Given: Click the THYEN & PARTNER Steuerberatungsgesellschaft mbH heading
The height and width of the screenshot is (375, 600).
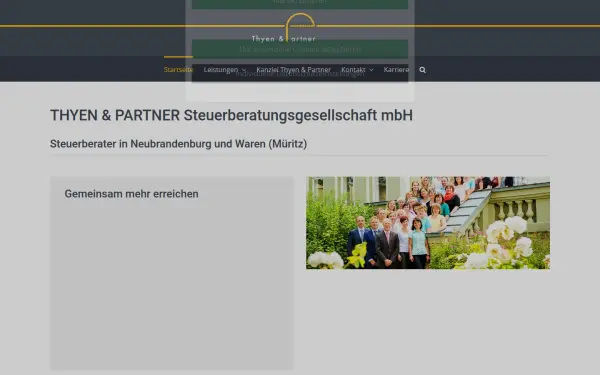Looking at the screenshot, I should pos(232,115).
